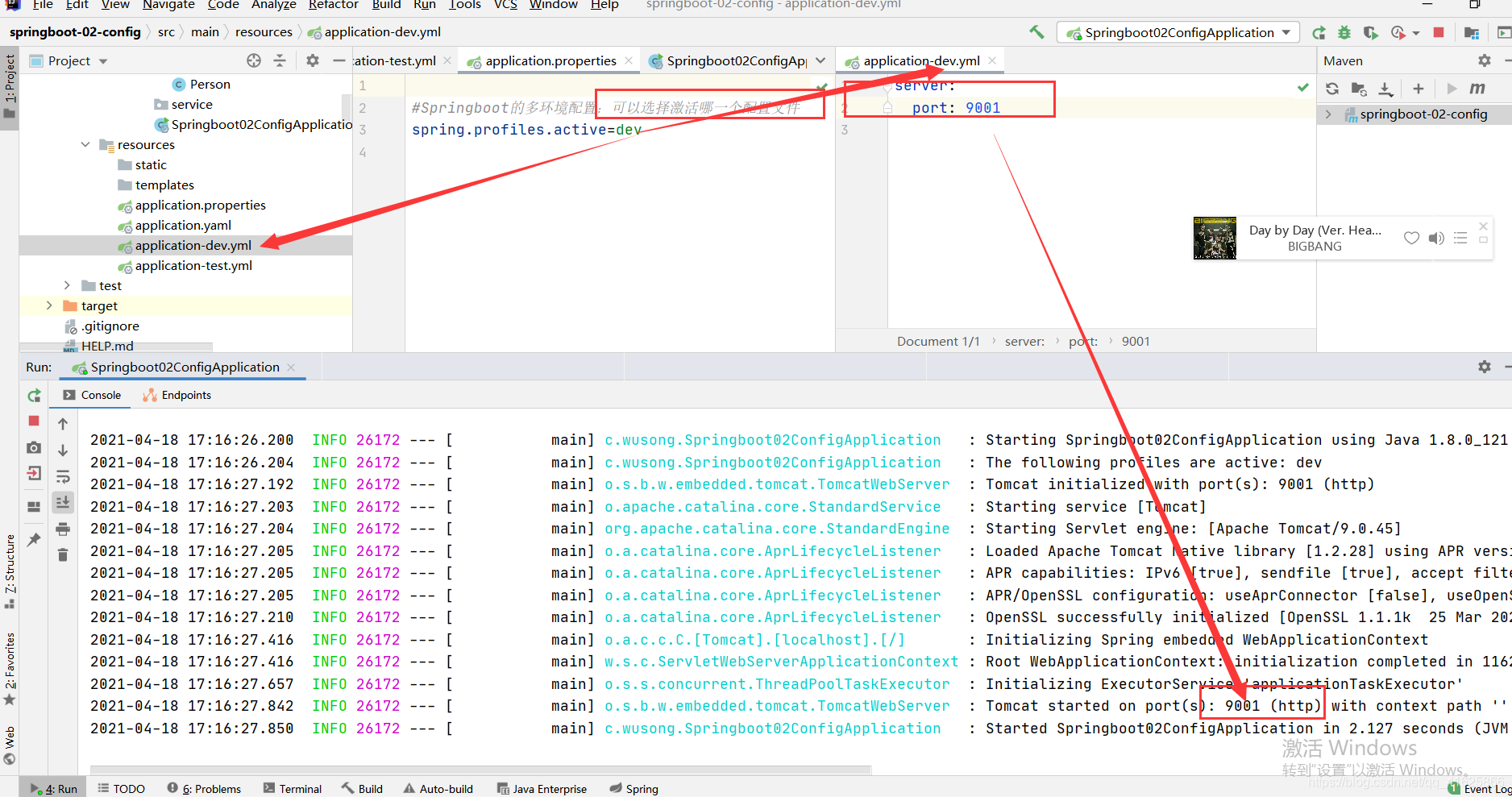Toggle the Structure tool window

(10, 571)
